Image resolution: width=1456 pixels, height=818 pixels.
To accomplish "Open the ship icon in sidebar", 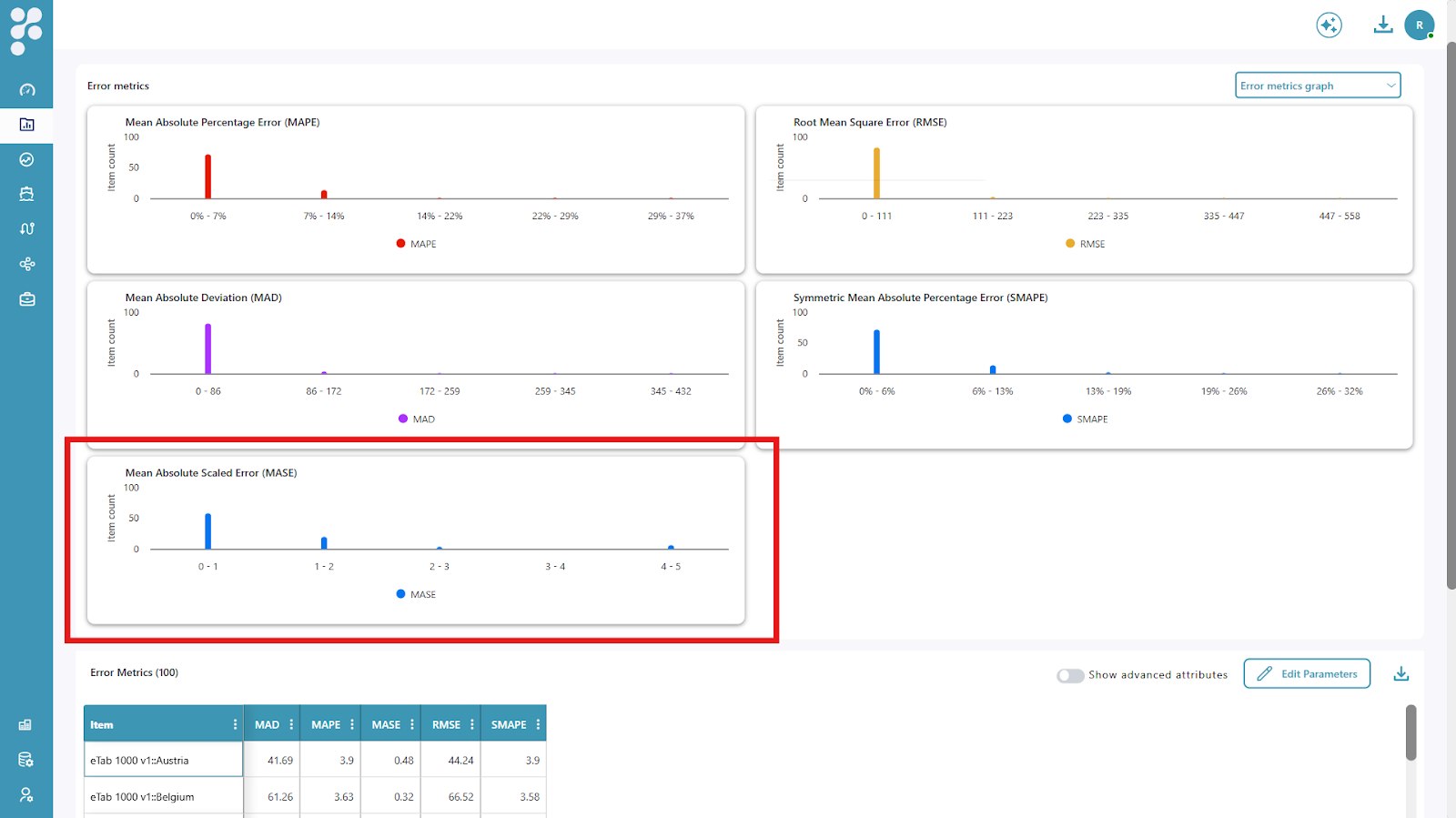I will click(x=26, y=194).
